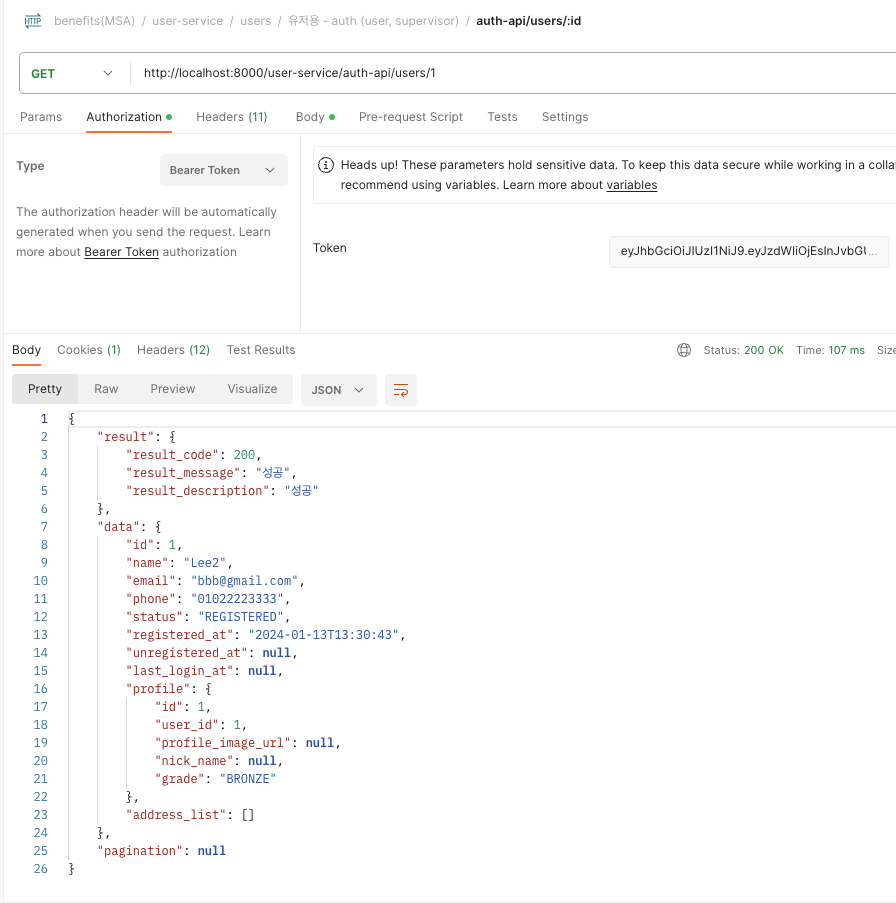
Task: Click the globe network icon beside Status
Action: click(x=684, y=350)
